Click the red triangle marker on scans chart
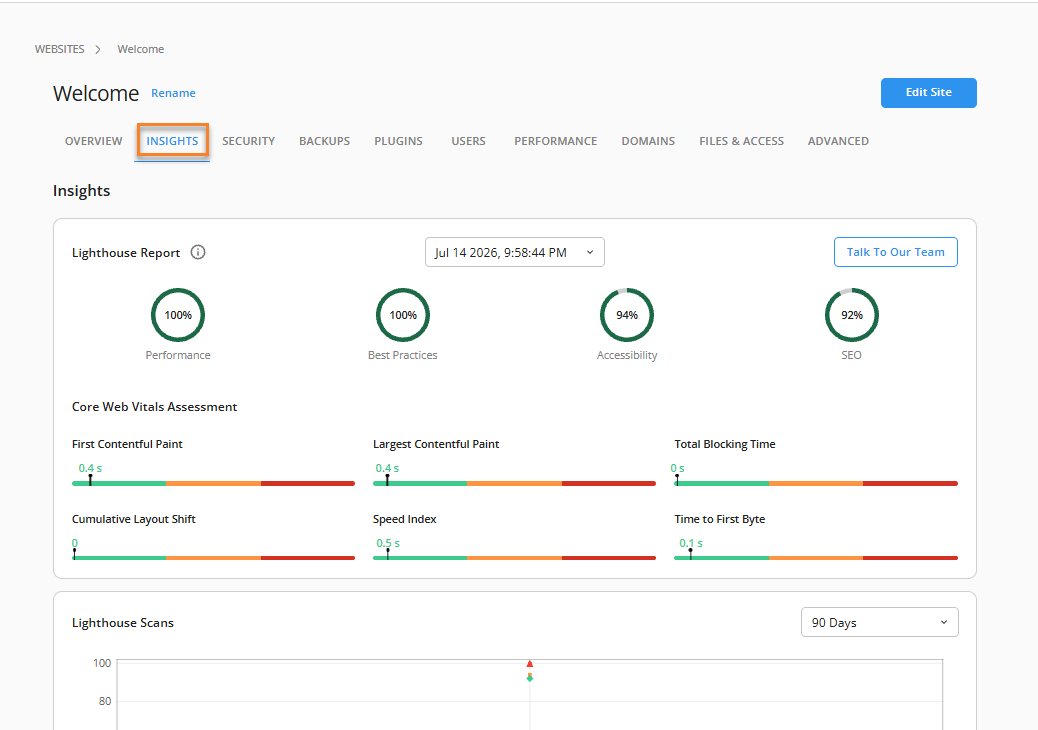This screenshot has height=730, width=1038. point(530,664)
